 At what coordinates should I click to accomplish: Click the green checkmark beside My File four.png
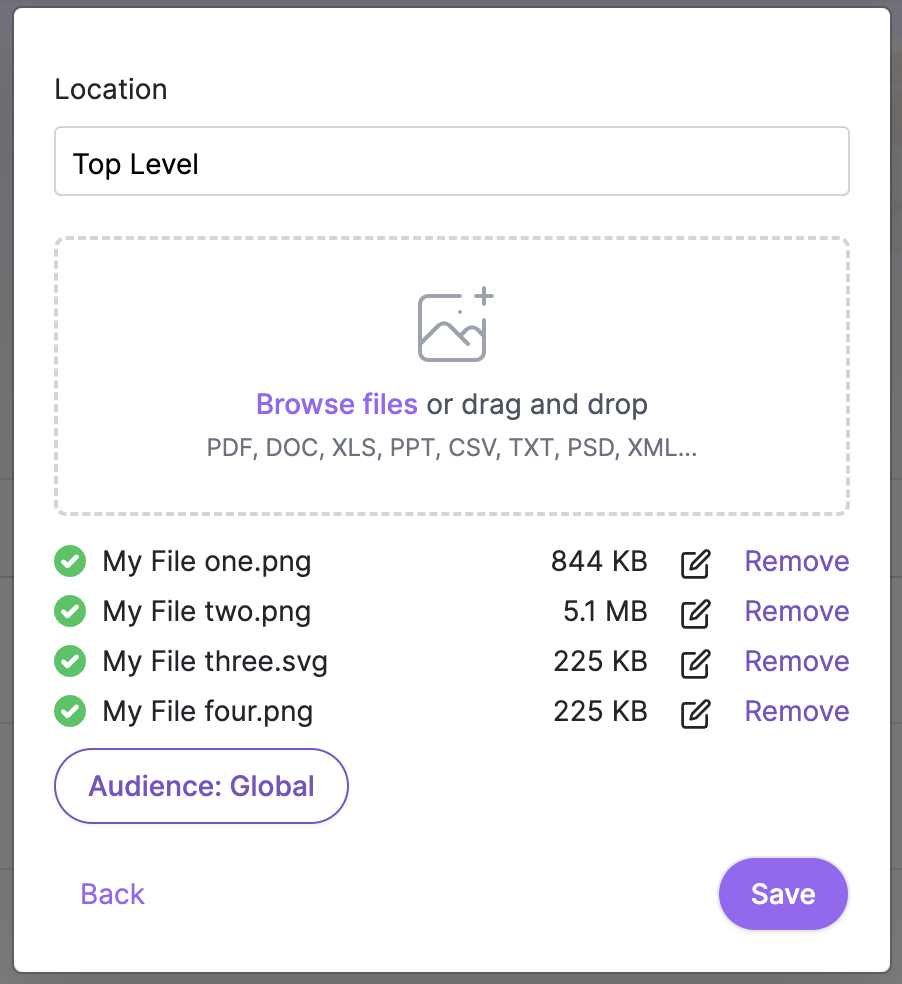(x=70, y=711)
